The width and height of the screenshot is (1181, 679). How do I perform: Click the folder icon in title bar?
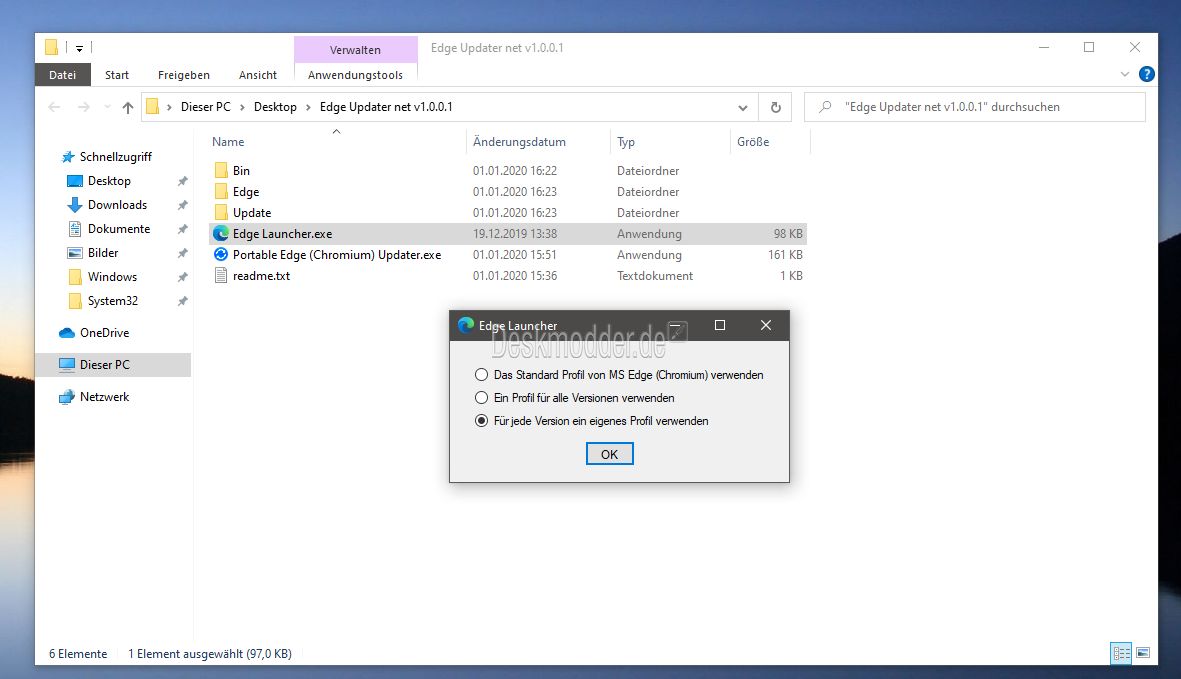(51, 47)
